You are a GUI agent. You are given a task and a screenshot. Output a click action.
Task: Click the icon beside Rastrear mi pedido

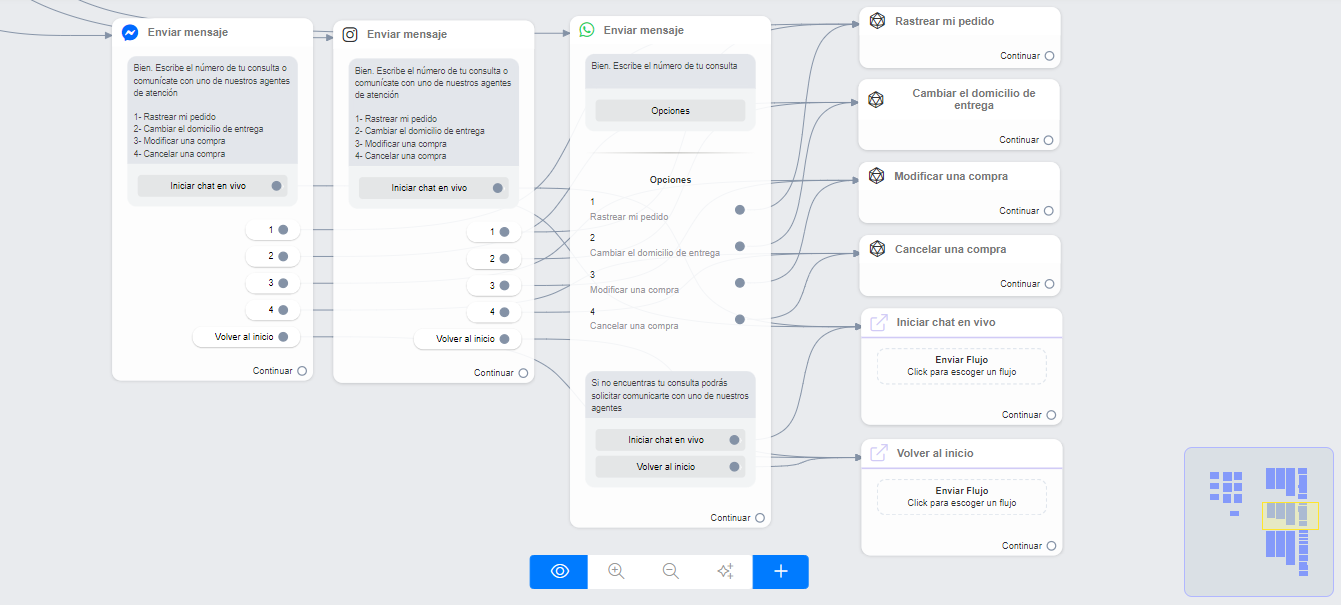877,21
